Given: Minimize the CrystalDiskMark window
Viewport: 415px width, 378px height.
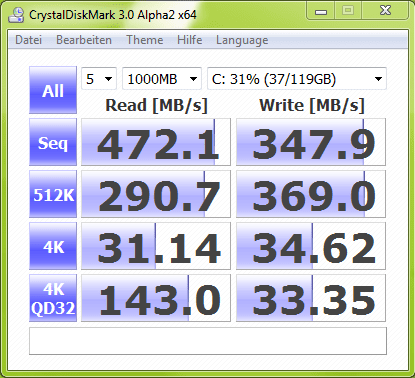Looking at the screenshot, I should (x=321, y=11).
